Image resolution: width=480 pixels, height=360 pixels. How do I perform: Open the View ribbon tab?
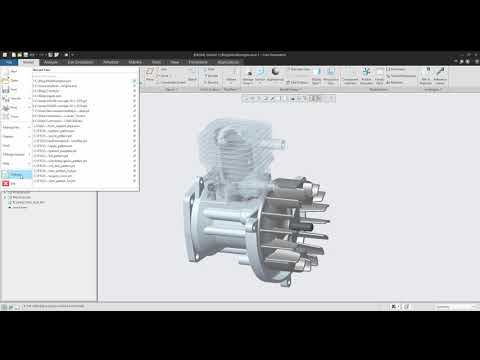[x=175, y=62]
